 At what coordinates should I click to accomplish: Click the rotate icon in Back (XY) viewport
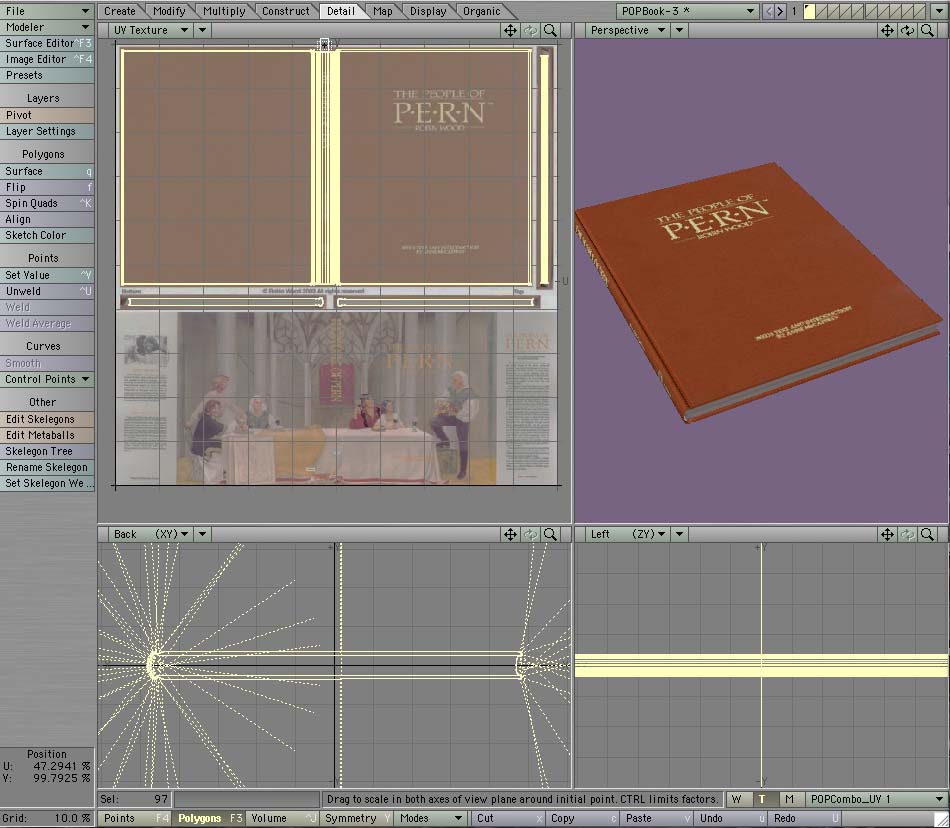click(530, 534)
